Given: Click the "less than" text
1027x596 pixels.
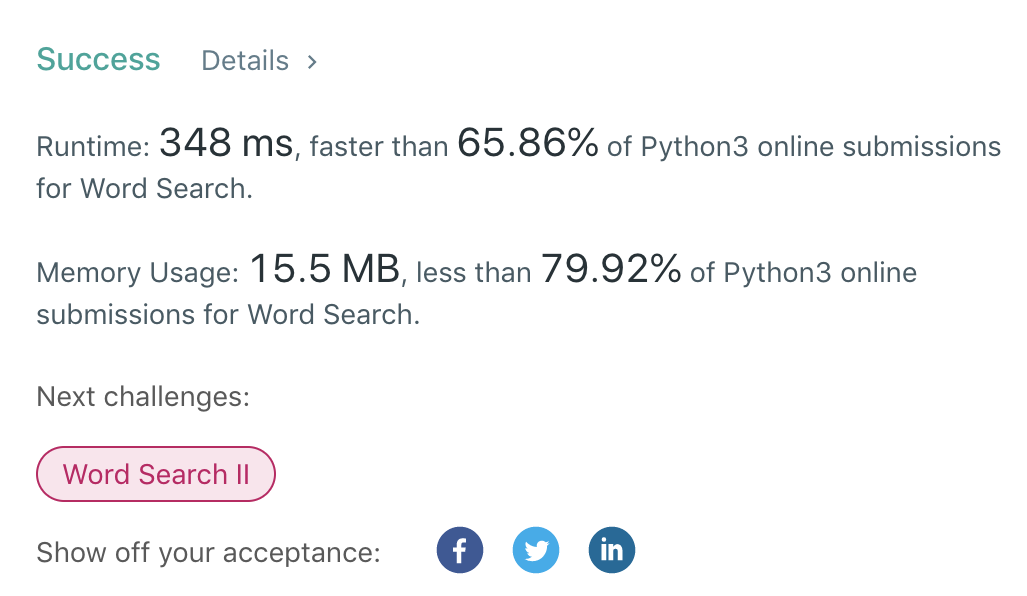Looking at the screenshot, I should [x=473, y=272].
